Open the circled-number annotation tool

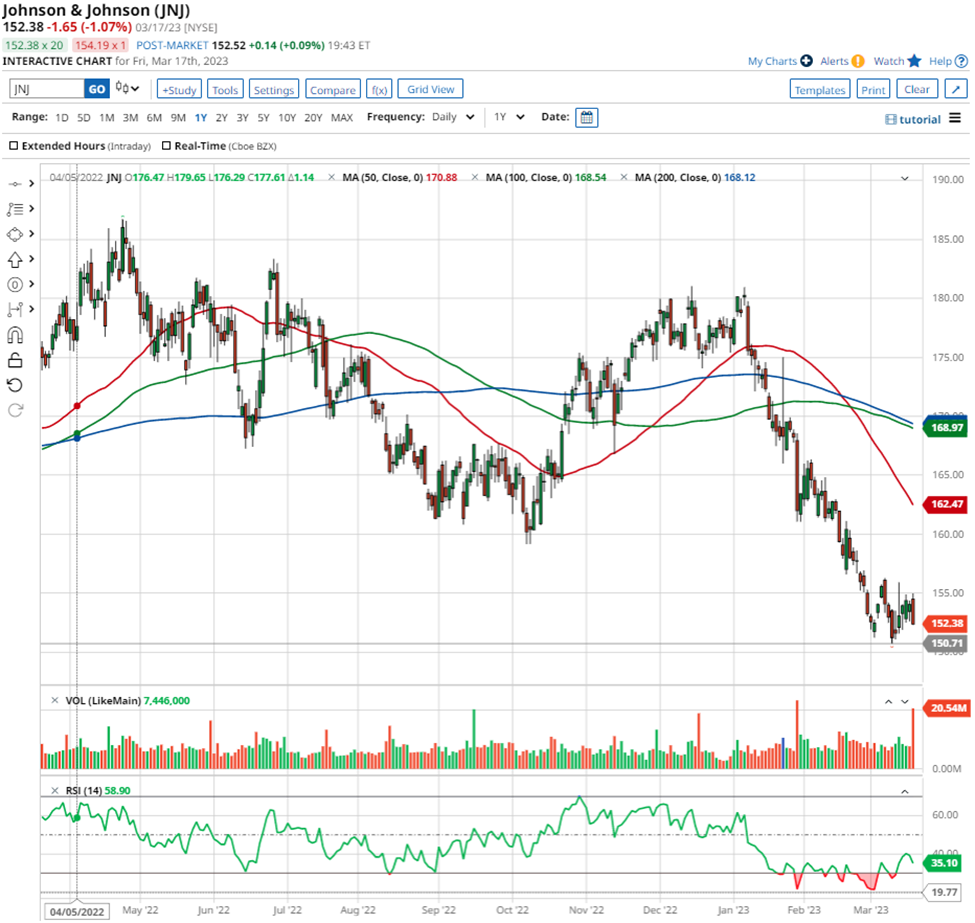point(15,285)
